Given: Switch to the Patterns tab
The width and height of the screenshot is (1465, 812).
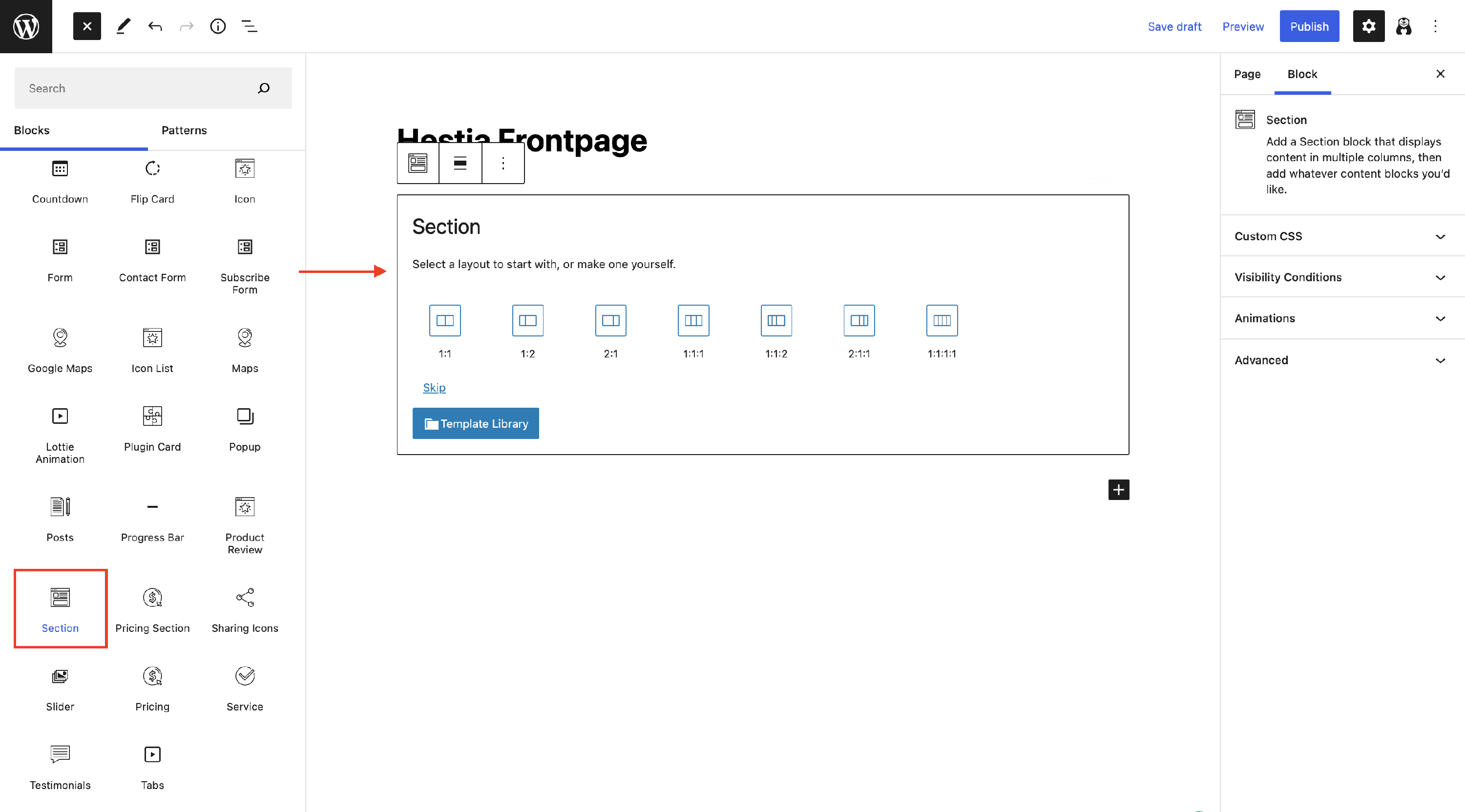Looking at the screenshot, I should coord(184,130).
